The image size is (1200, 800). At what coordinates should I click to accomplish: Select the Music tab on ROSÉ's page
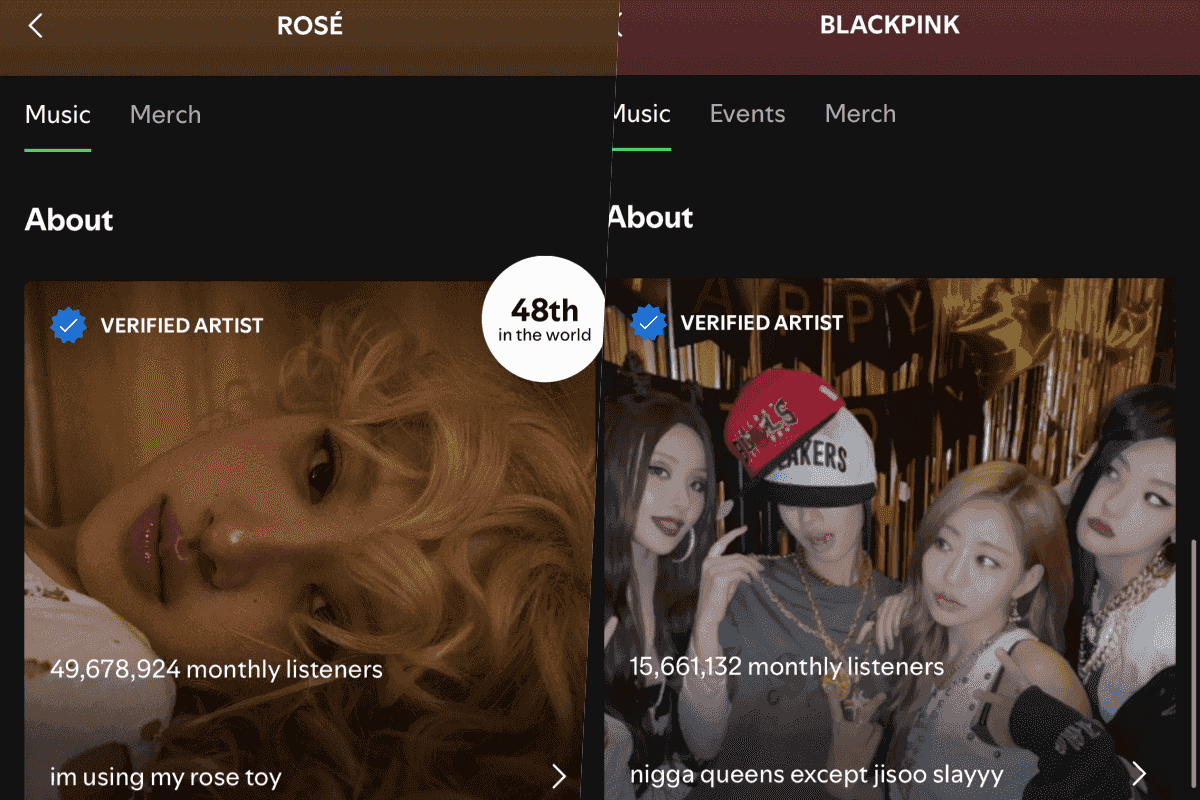tap(58, 115)
